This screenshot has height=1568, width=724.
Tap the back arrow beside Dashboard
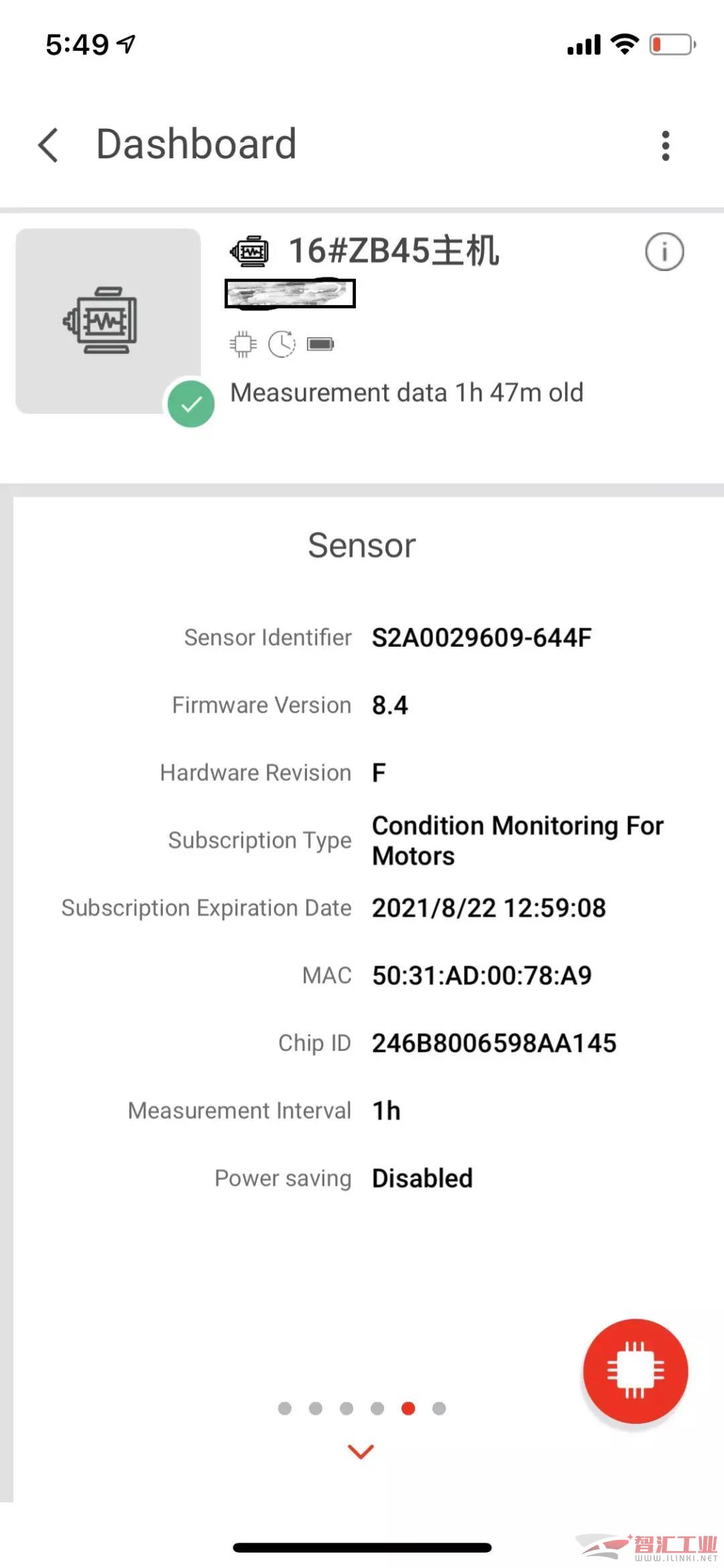pos(48,145)
